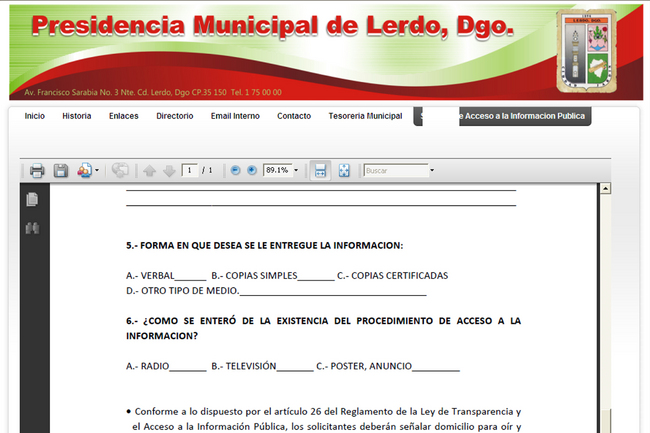Go to the next page with down arrow
This screenshot has height=433, width=650.
coord(169,171)
